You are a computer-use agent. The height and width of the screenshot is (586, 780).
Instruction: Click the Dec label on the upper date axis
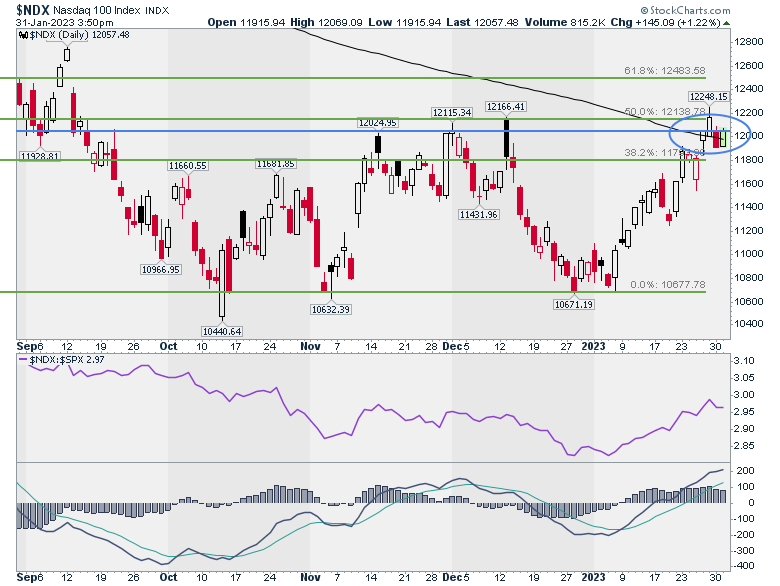(x=453, y=346)
